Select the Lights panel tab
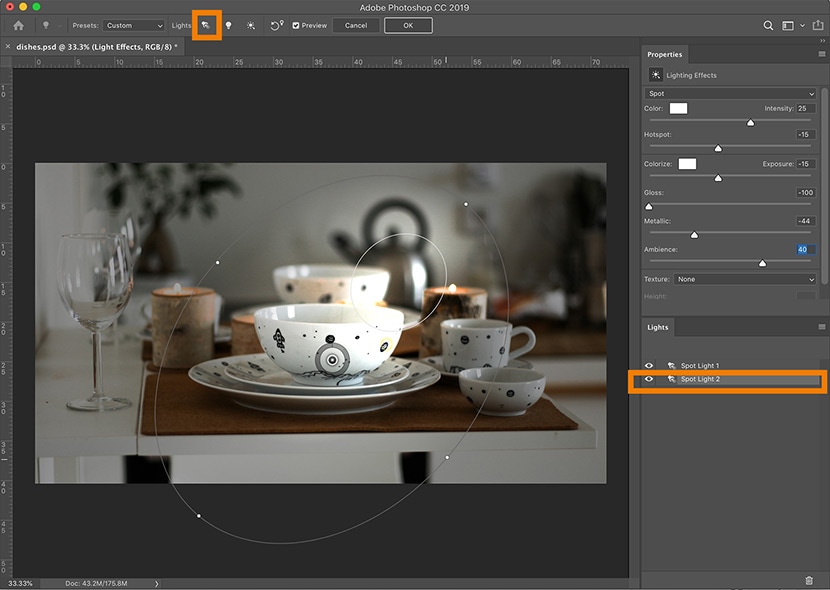Image resolution: width=830 pixels, height=590 pixels. [x=658, y=327]
